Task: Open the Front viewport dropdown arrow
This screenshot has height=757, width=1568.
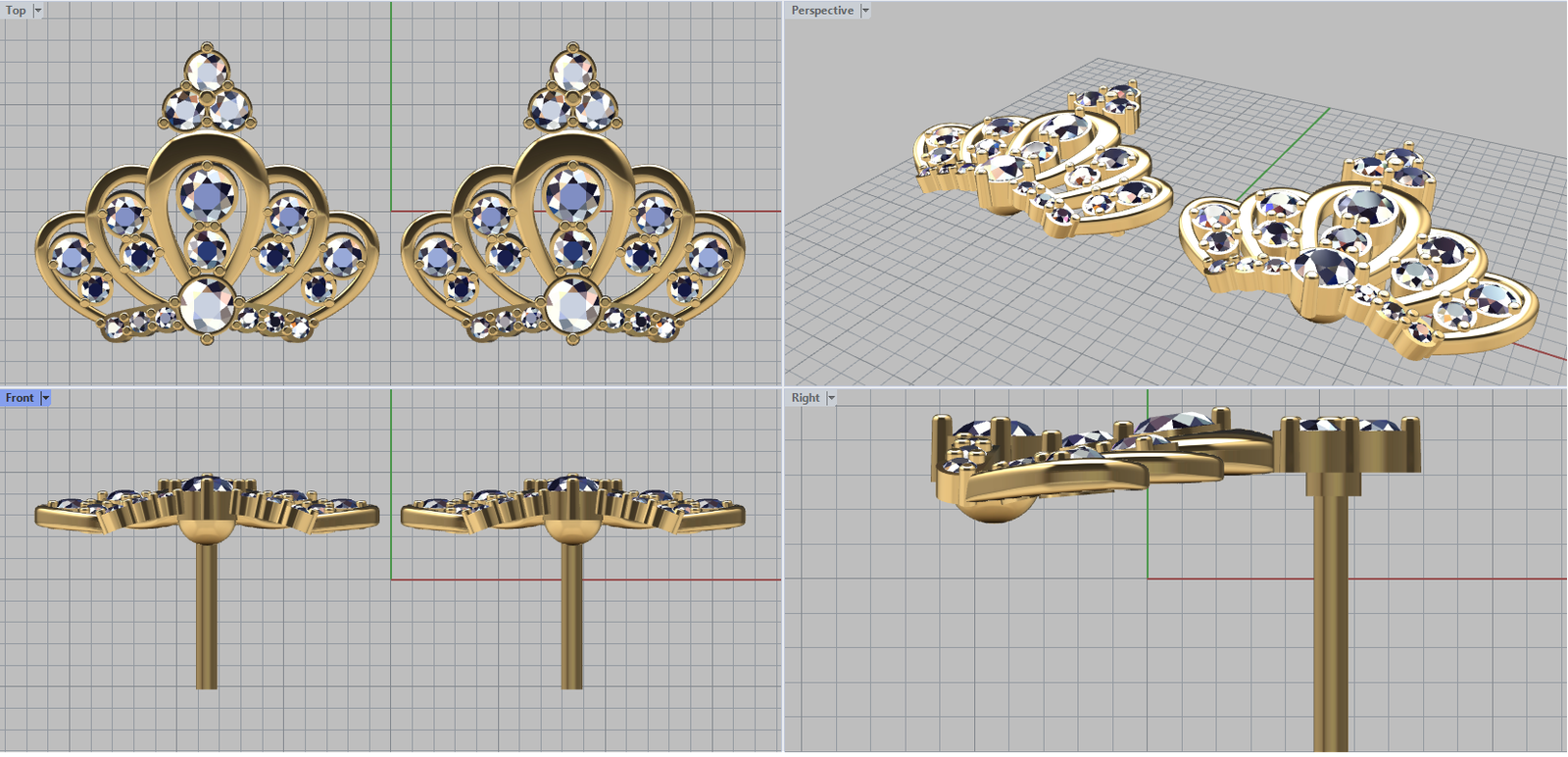Action: 45,398
